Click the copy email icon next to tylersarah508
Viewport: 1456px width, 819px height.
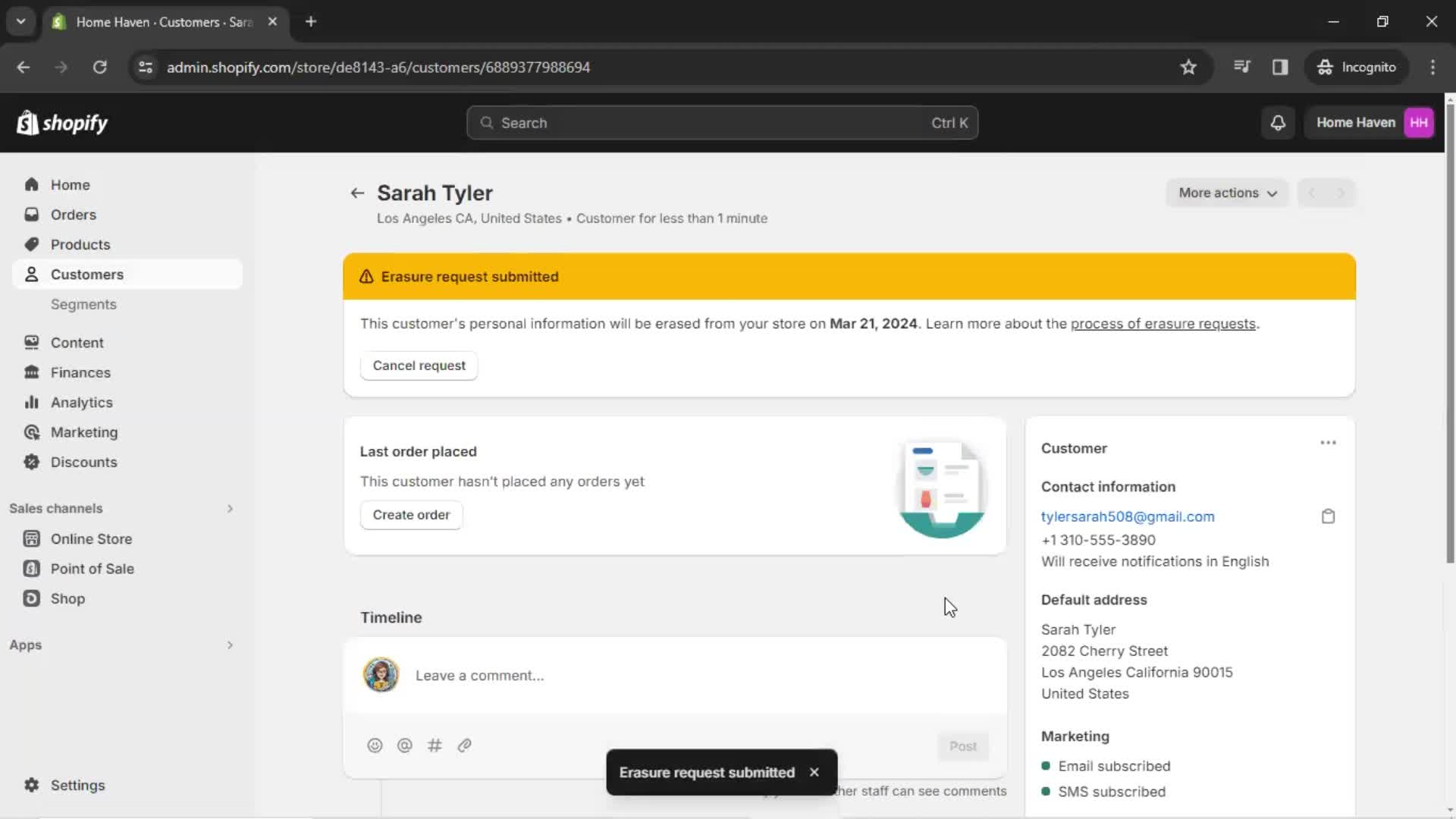[x=1328, y=516]
